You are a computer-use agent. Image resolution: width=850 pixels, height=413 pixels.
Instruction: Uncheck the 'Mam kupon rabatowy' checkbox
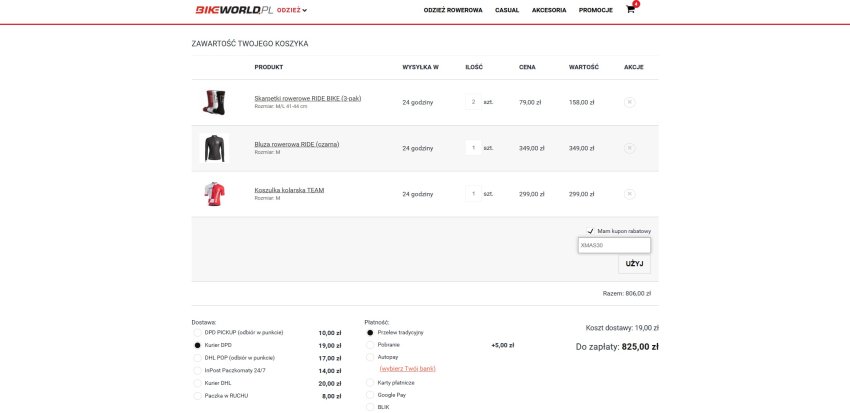(x=591, y=230)
